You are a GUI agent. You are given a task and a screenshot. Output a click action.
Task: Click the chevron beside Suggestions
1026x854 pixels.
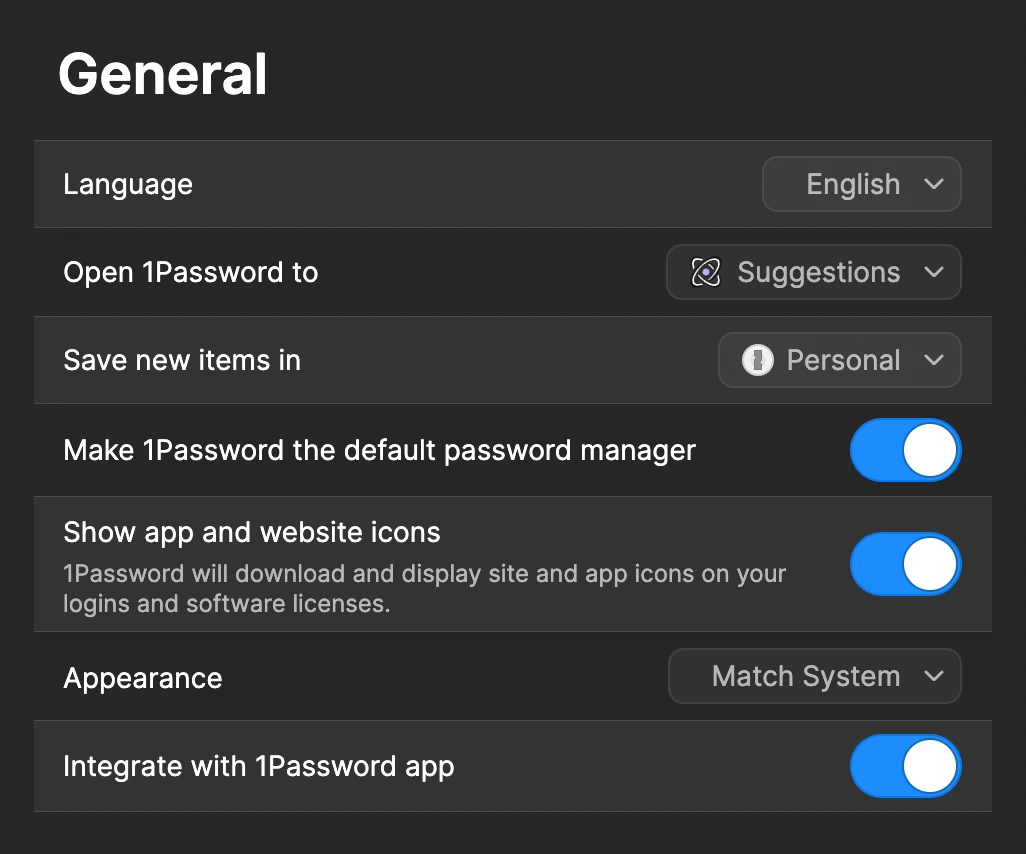point(934,272)
